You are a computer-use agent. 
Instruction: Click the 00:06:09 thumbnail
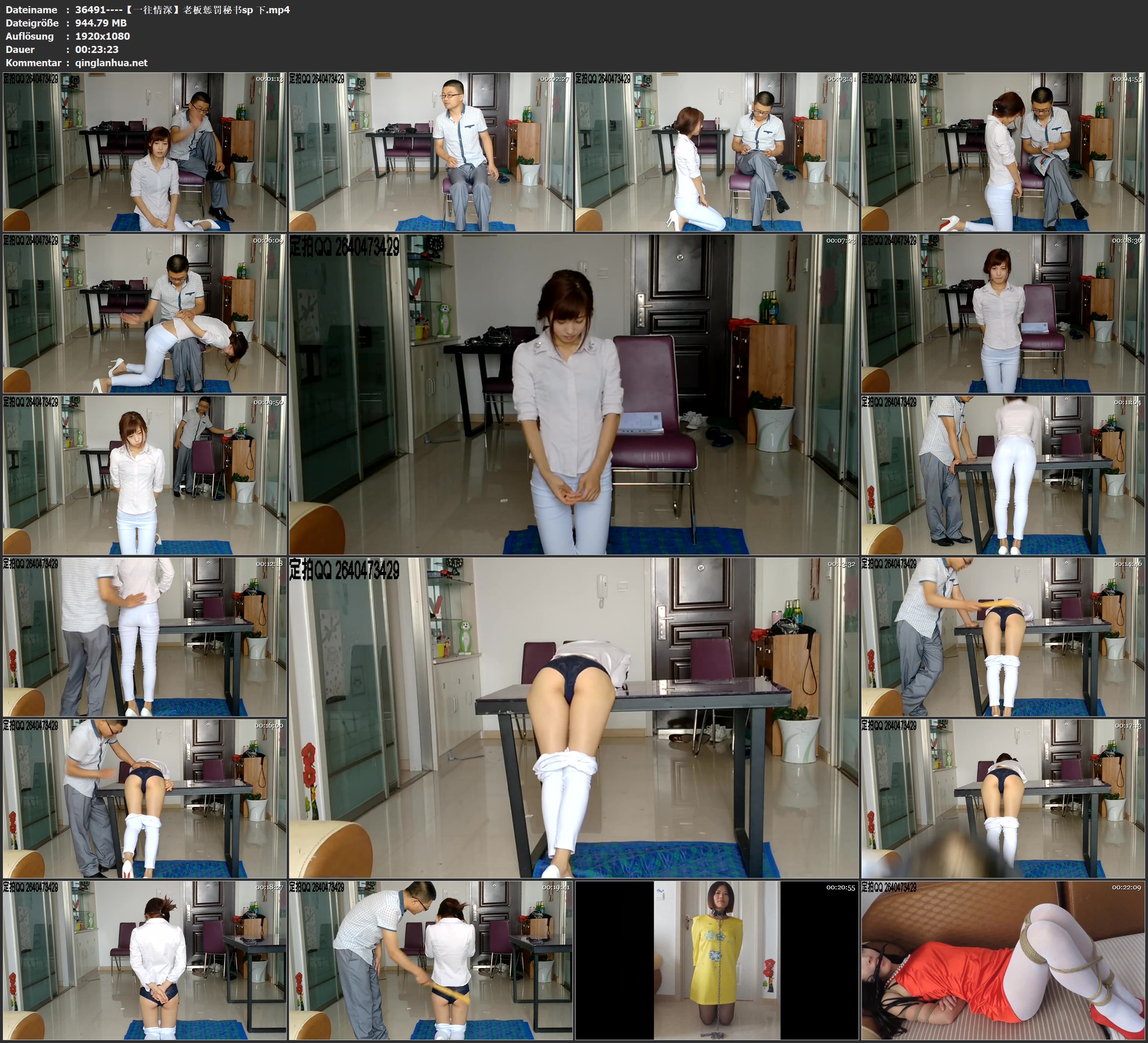[x=145, y=313]
